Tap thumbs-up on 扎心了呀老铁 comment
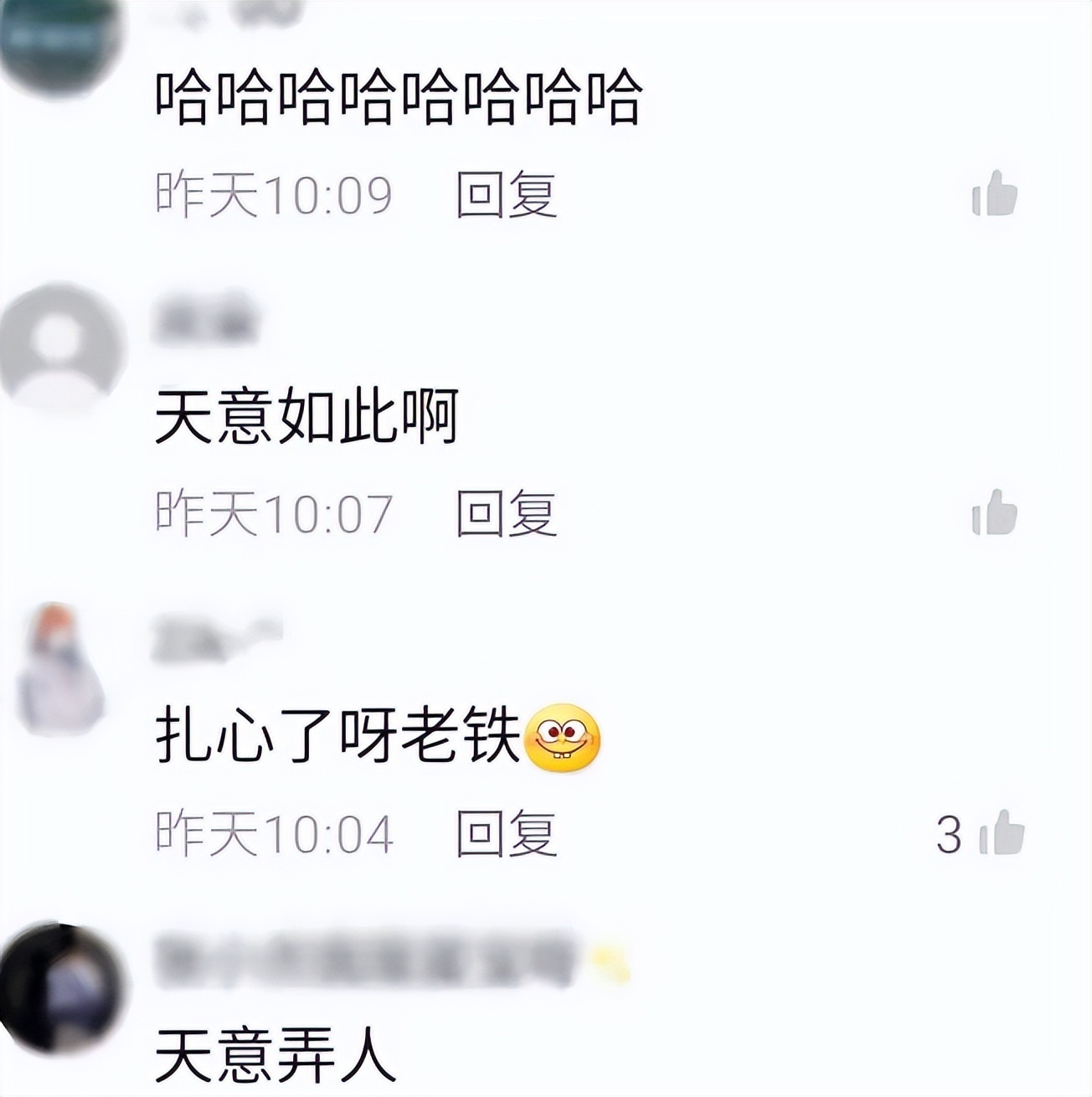 [1002, 832]
